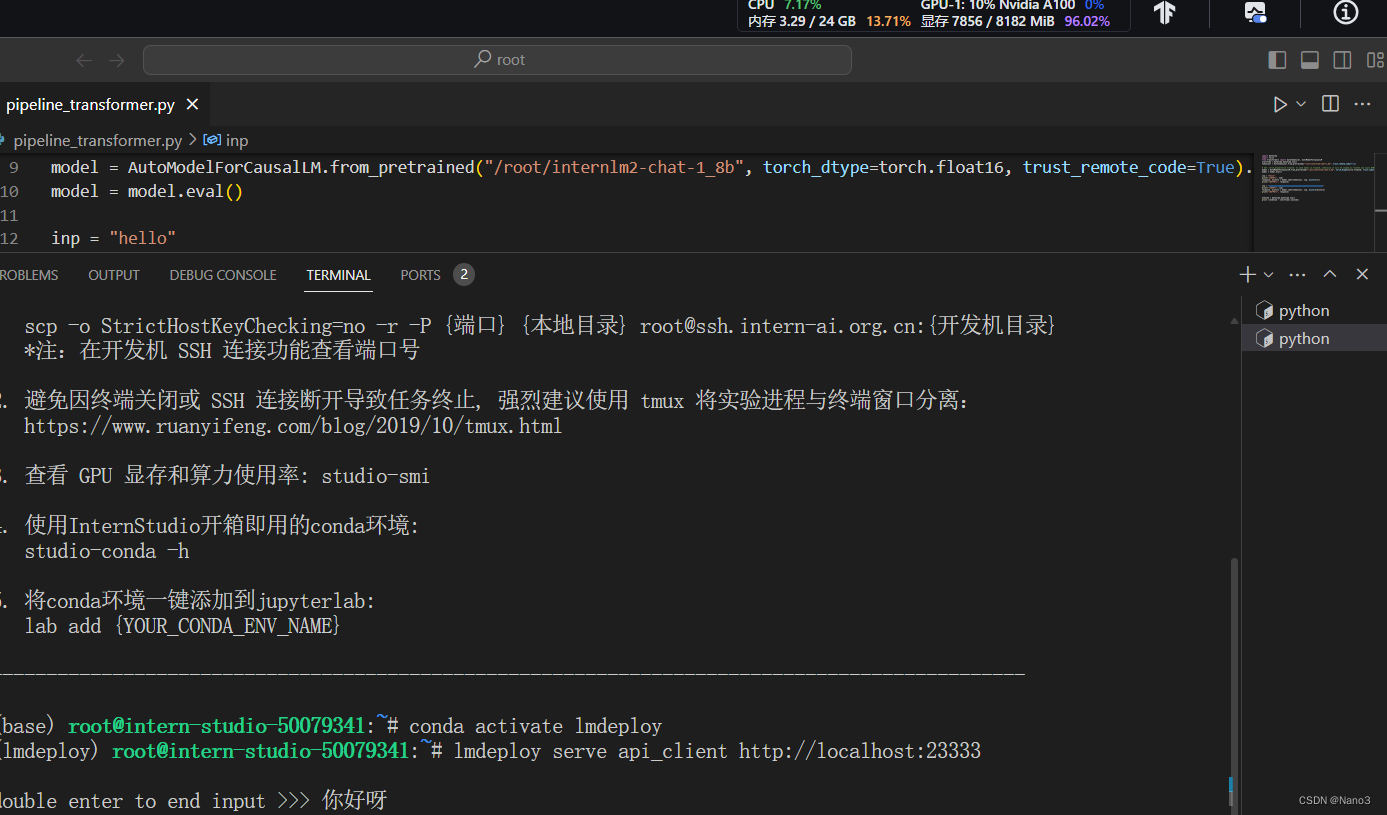1387x815 pixels.
Task: Create a new terminal with the plus icon
Action: 1247,274
